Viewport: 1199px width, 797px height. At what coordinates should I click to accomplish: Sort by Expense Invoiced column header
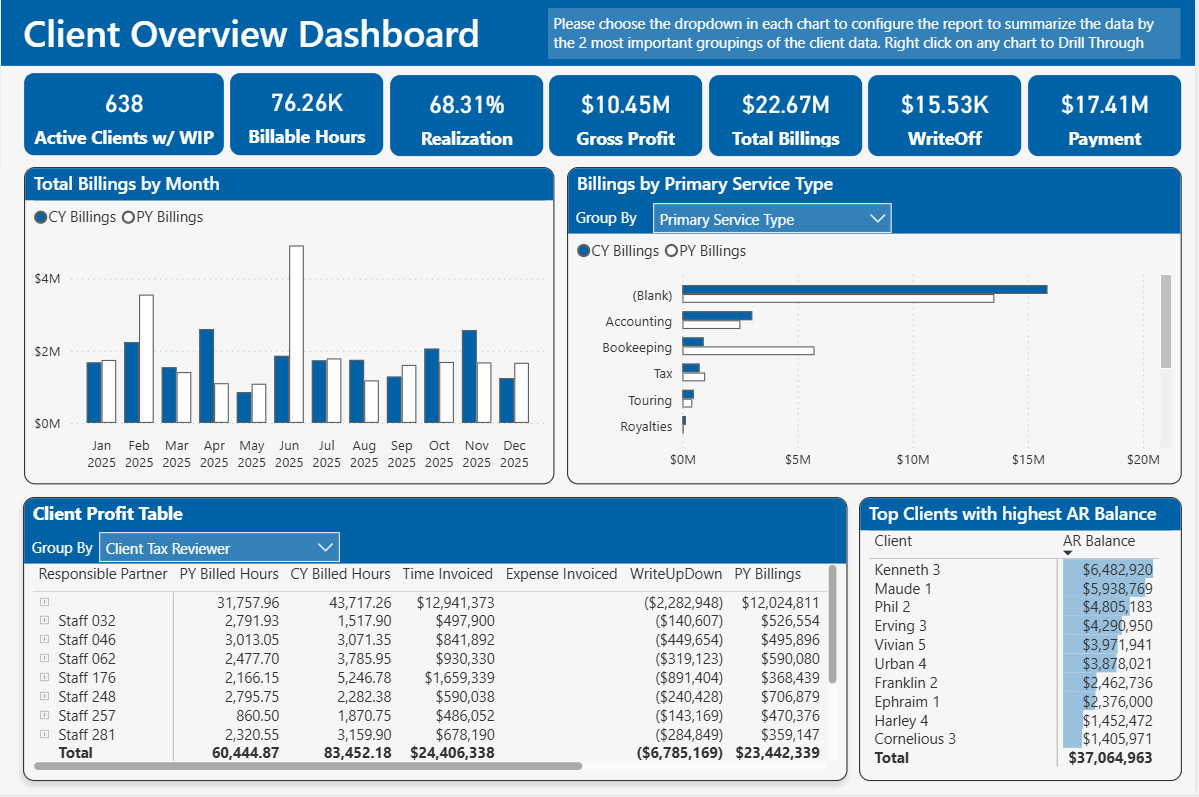click(x=561, y=574)
